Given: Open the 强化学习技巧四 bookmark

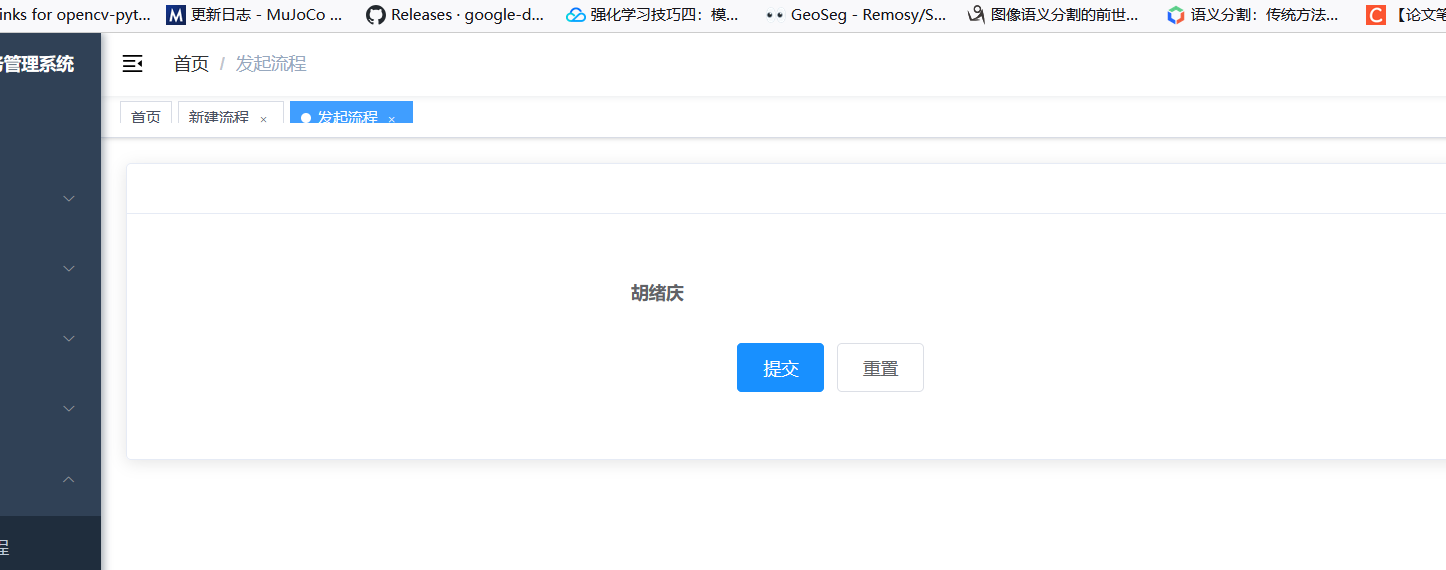Looking at the screenshot, I should click(x=652, y=15).
